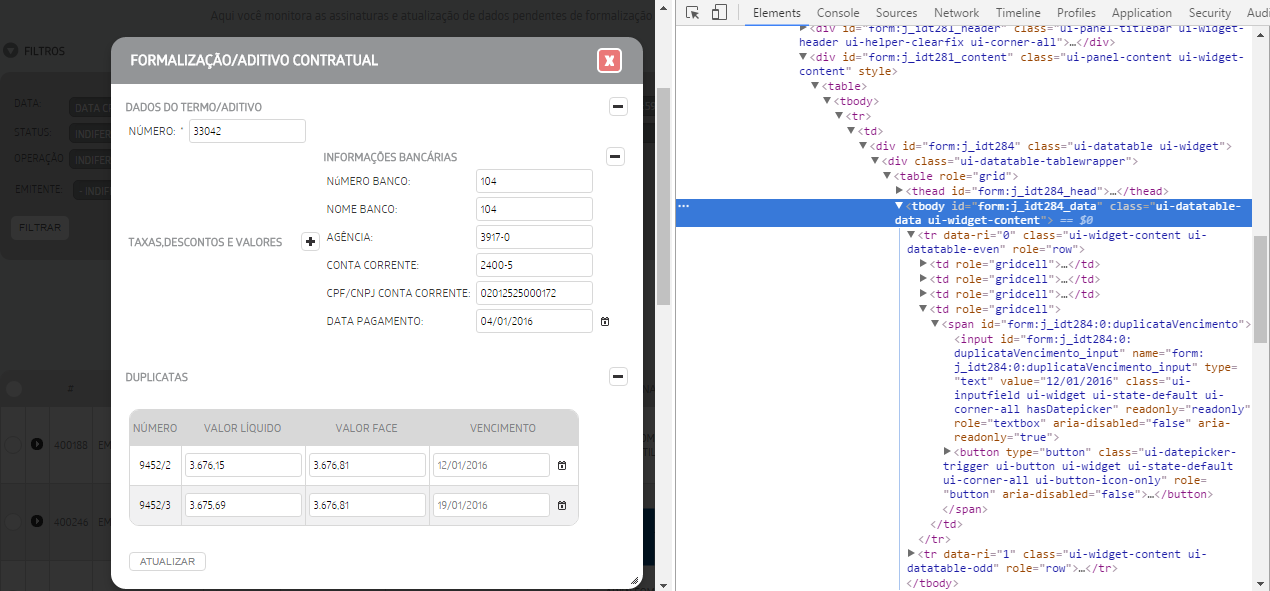Click duplicata number 9452/3 cell
This screenshot has height=591, width=1270.
click(155, 505)
